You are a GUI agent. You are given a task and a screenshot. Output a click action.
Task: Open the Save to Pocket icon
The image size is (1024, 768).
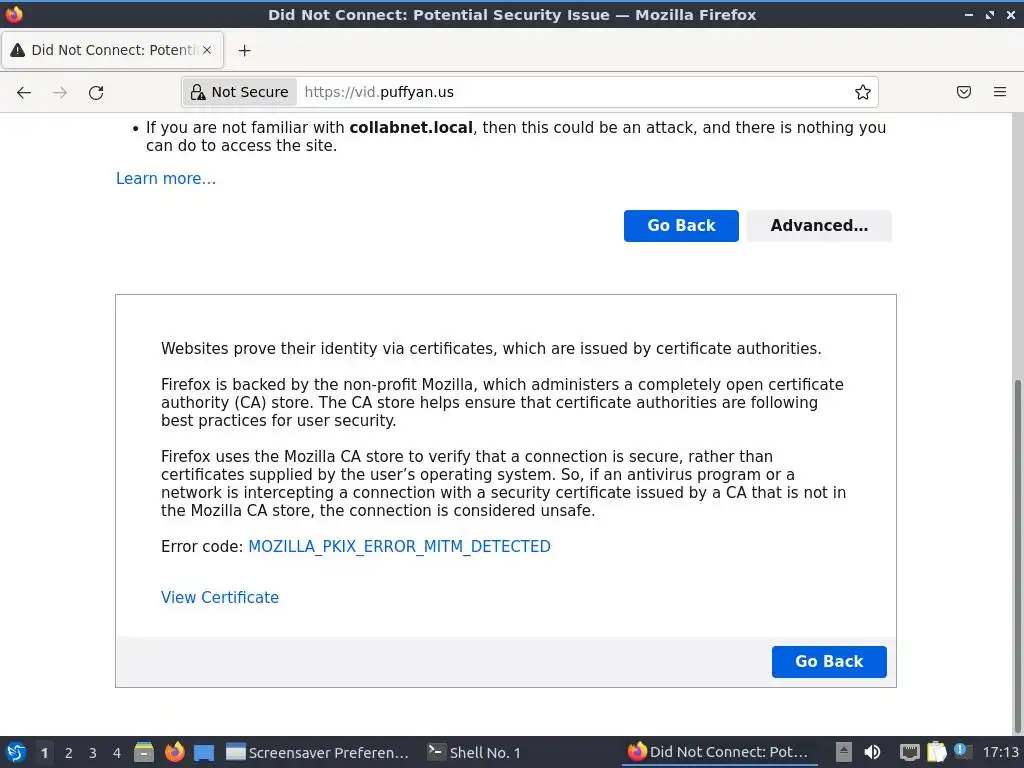click(964, 92)
